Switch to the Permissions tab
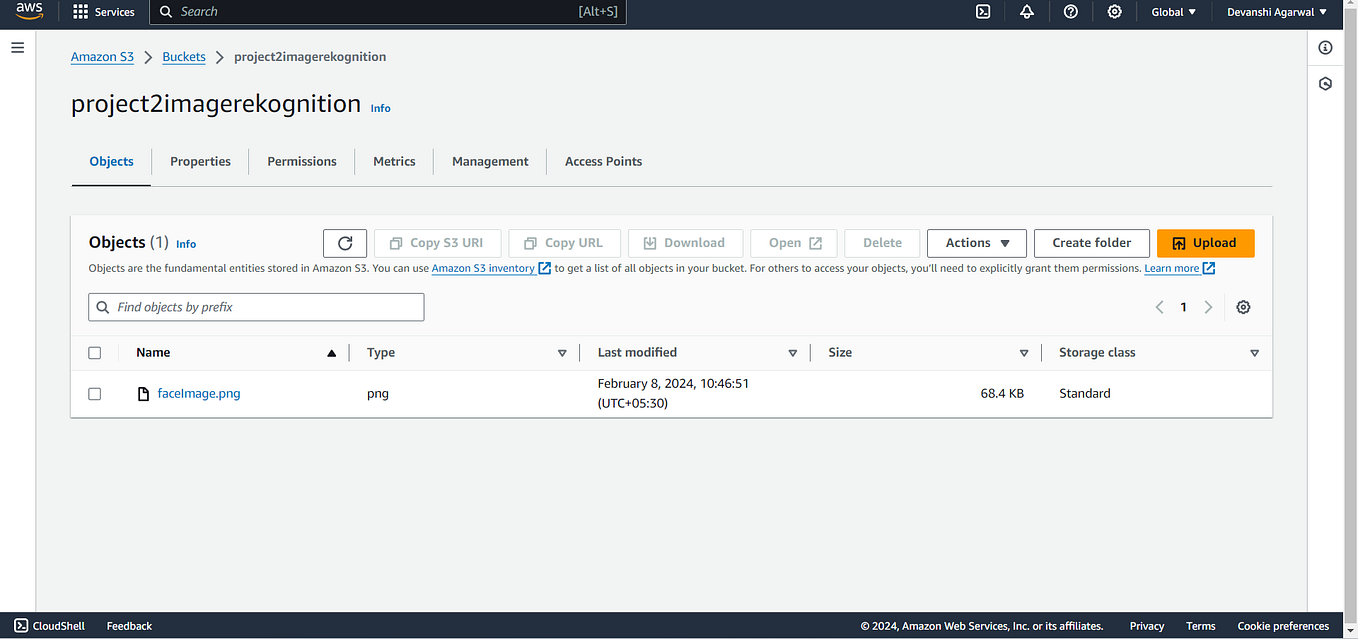This screenshot has height=639, width=1358. [x=302, y=162]
